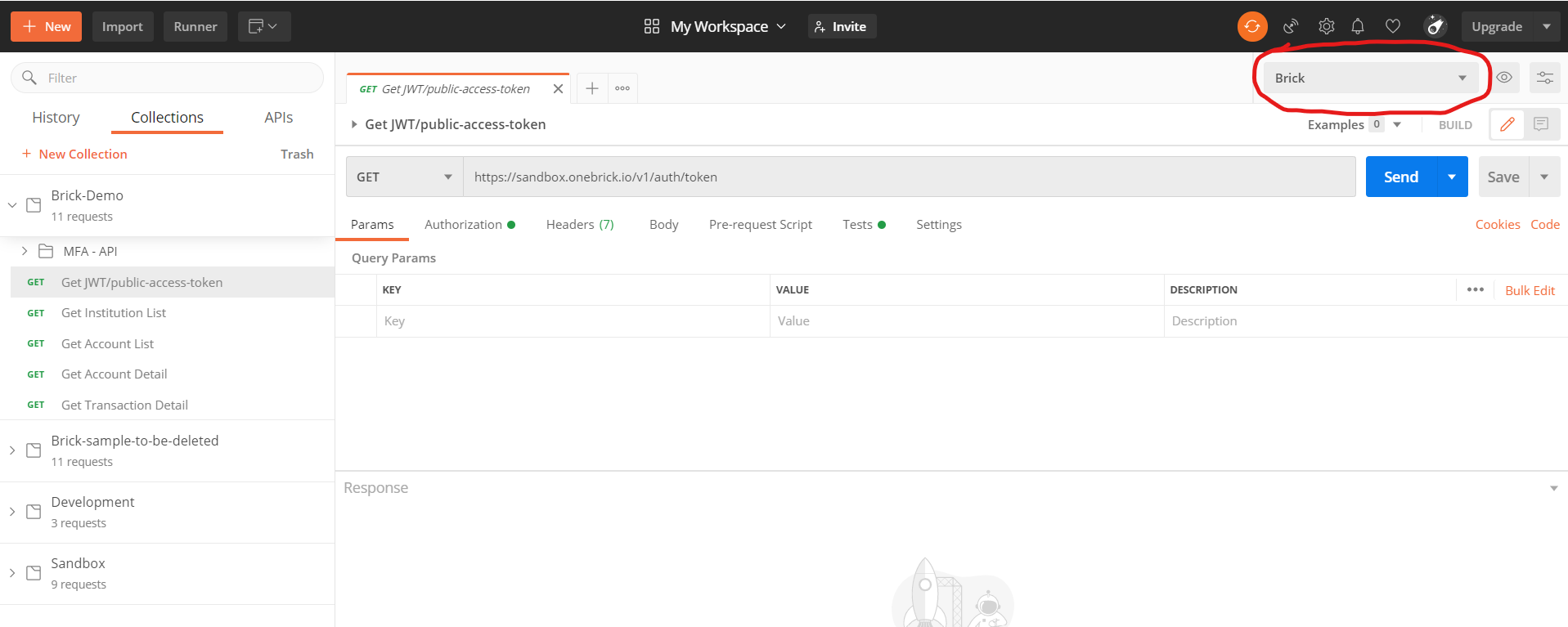This screenshot has width=1568, height=627.
Task: Open the Code link
Action: (x=1545, y=224)
